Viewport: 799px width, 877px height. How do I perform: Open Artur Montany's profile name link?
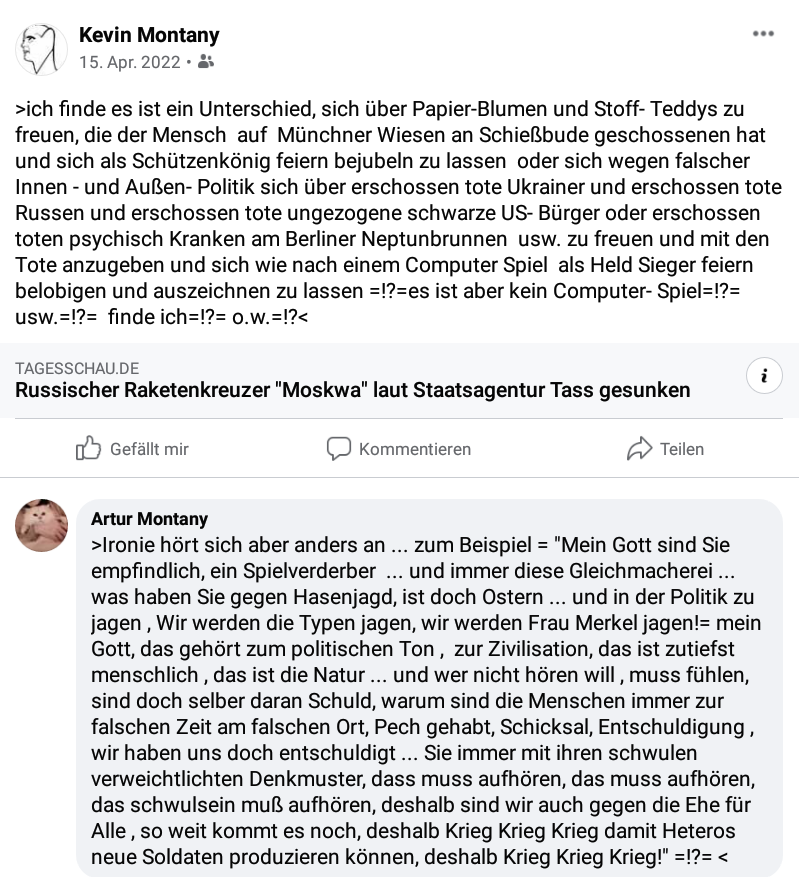149,518
